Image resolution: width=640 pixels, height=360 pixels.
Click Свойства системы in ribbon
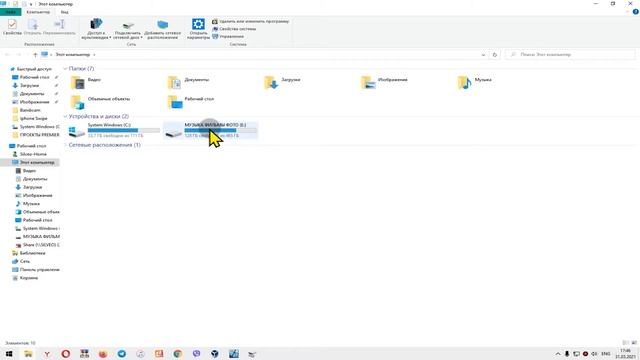(x=234, y=29)
